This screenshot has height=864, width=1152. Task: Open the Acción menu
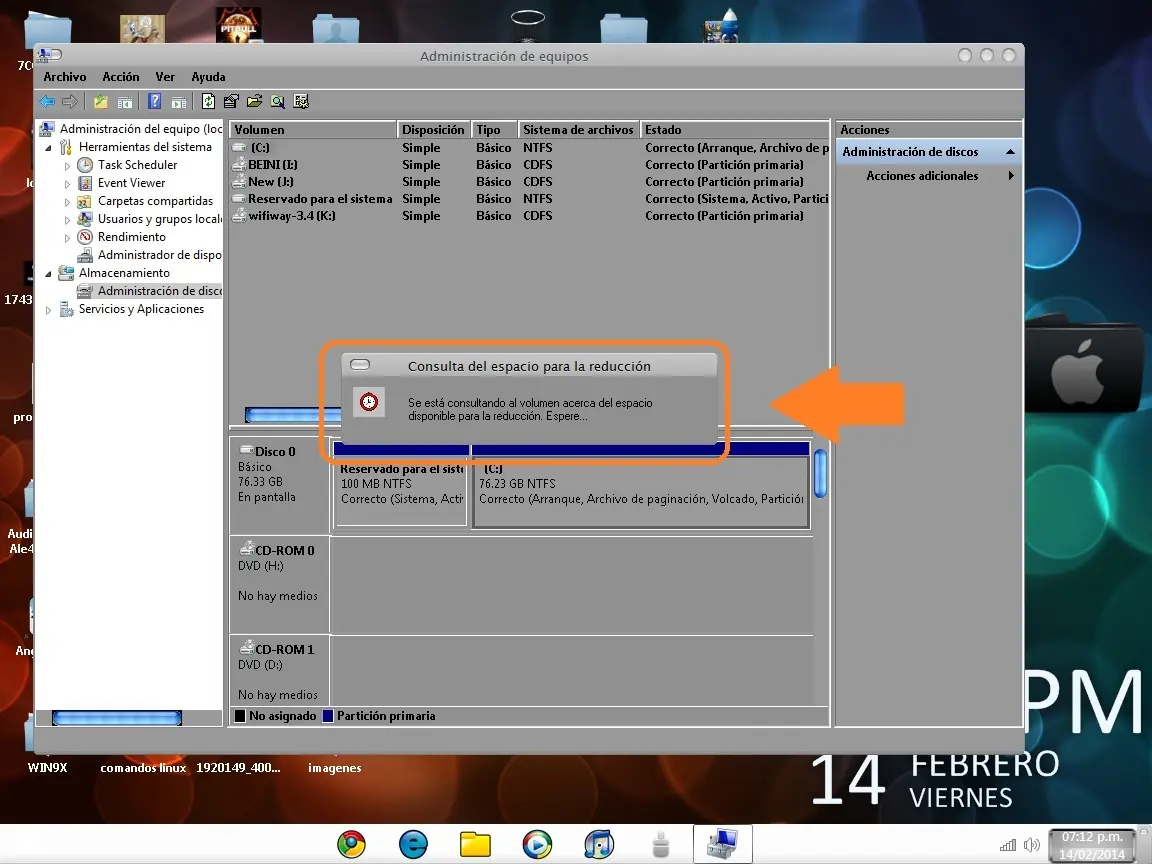click(x=120, y=76)
